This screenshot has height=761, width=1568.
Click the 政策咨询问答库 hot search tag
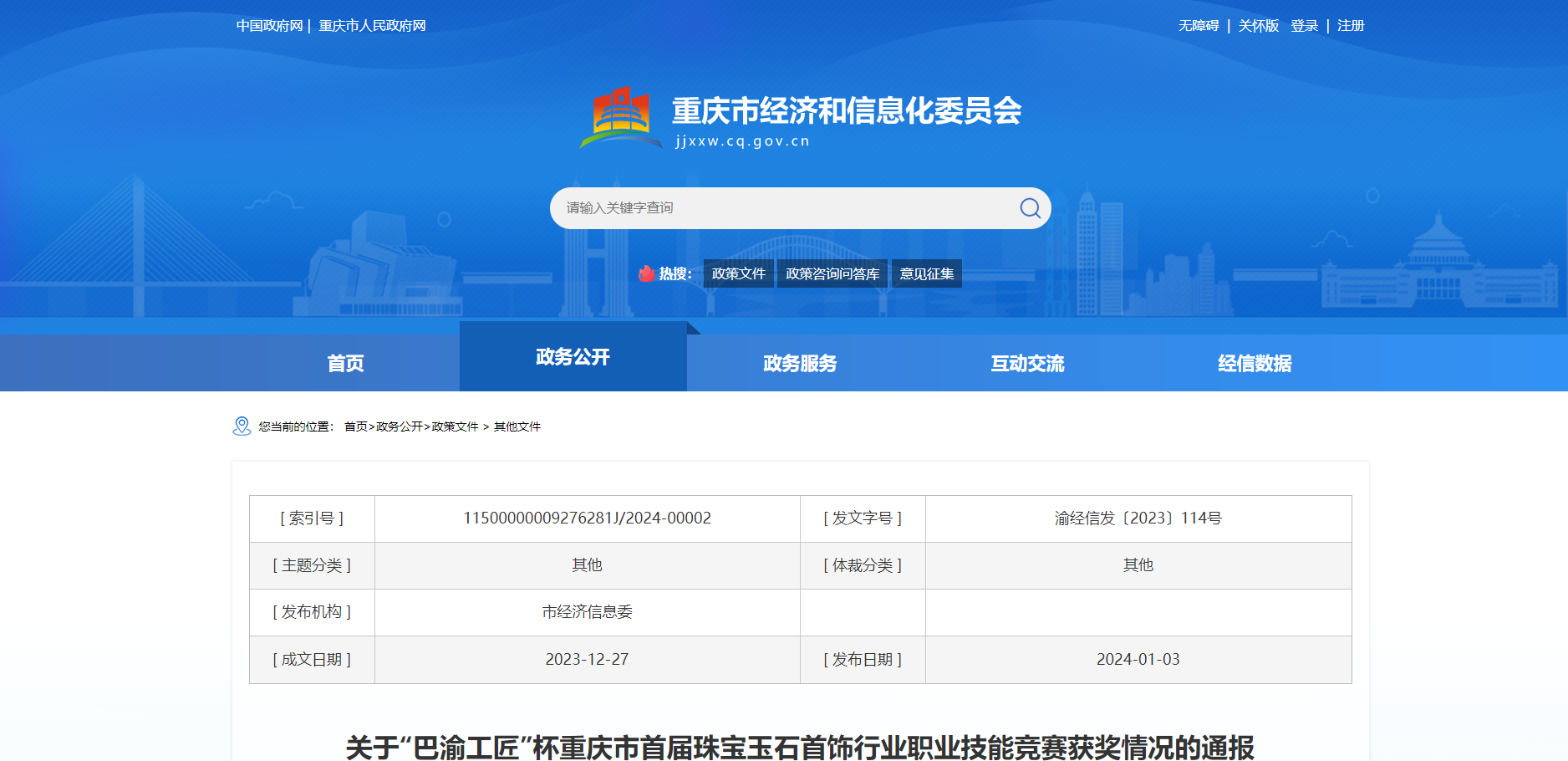[x=832, y=273]
